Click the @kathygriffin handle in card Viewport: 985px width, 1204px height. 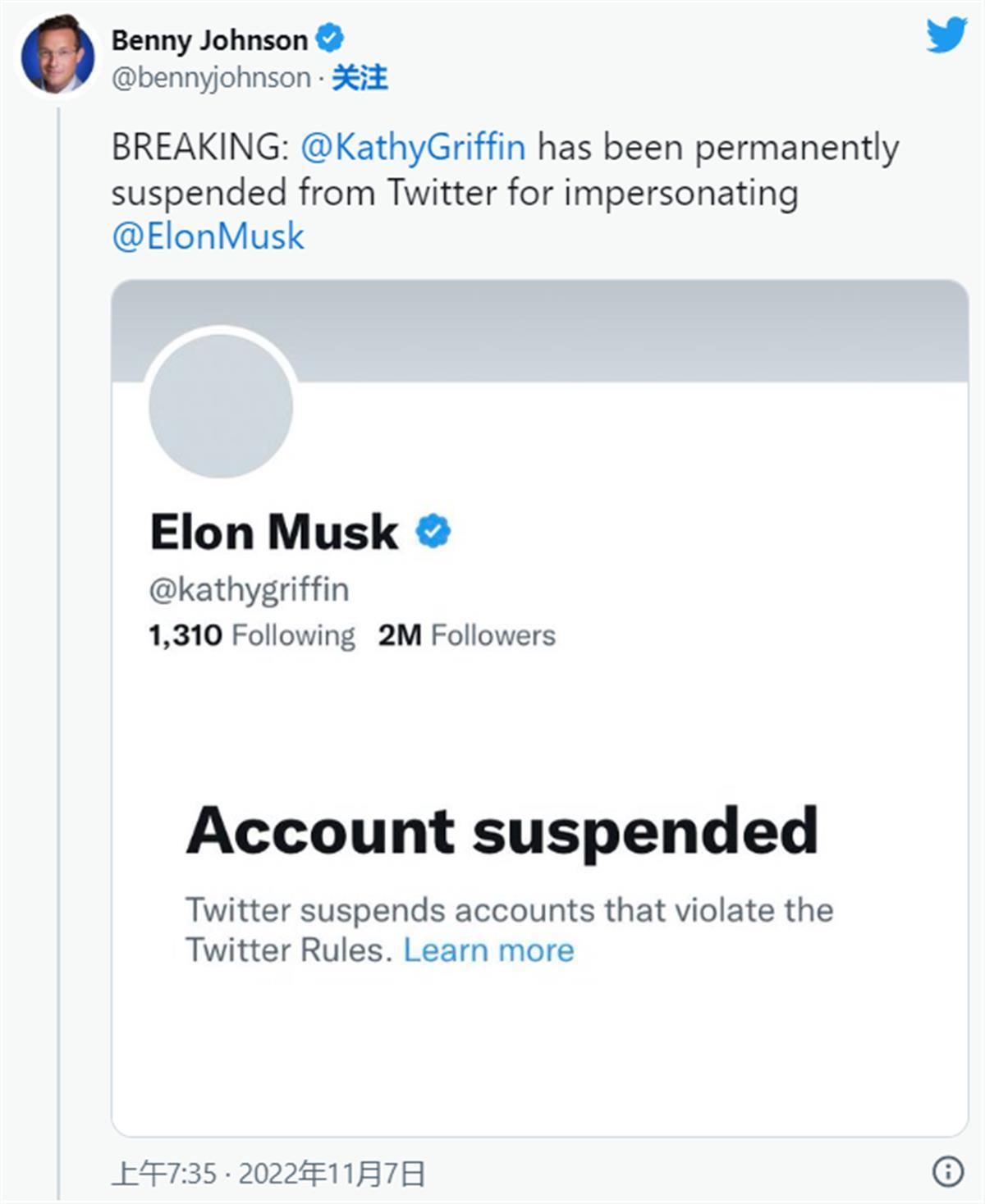tap(249, 589)
